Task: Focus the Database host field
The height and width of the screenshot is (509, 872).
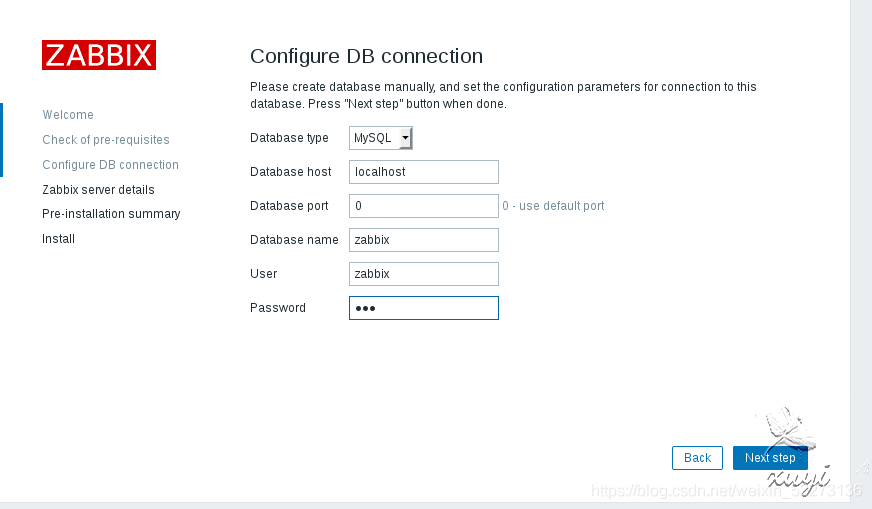Action: coord(424,172)
